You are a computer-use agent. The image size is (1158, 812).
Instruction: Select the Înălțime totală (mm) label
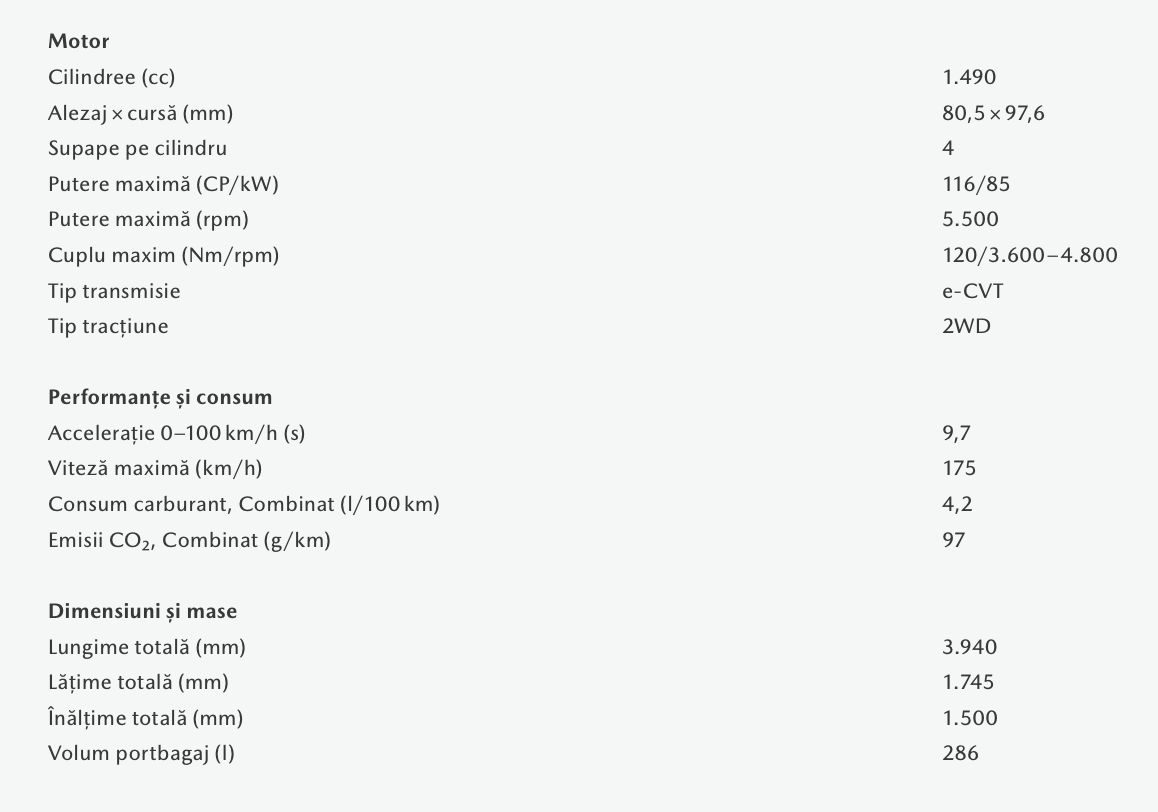tap(145, 718)
